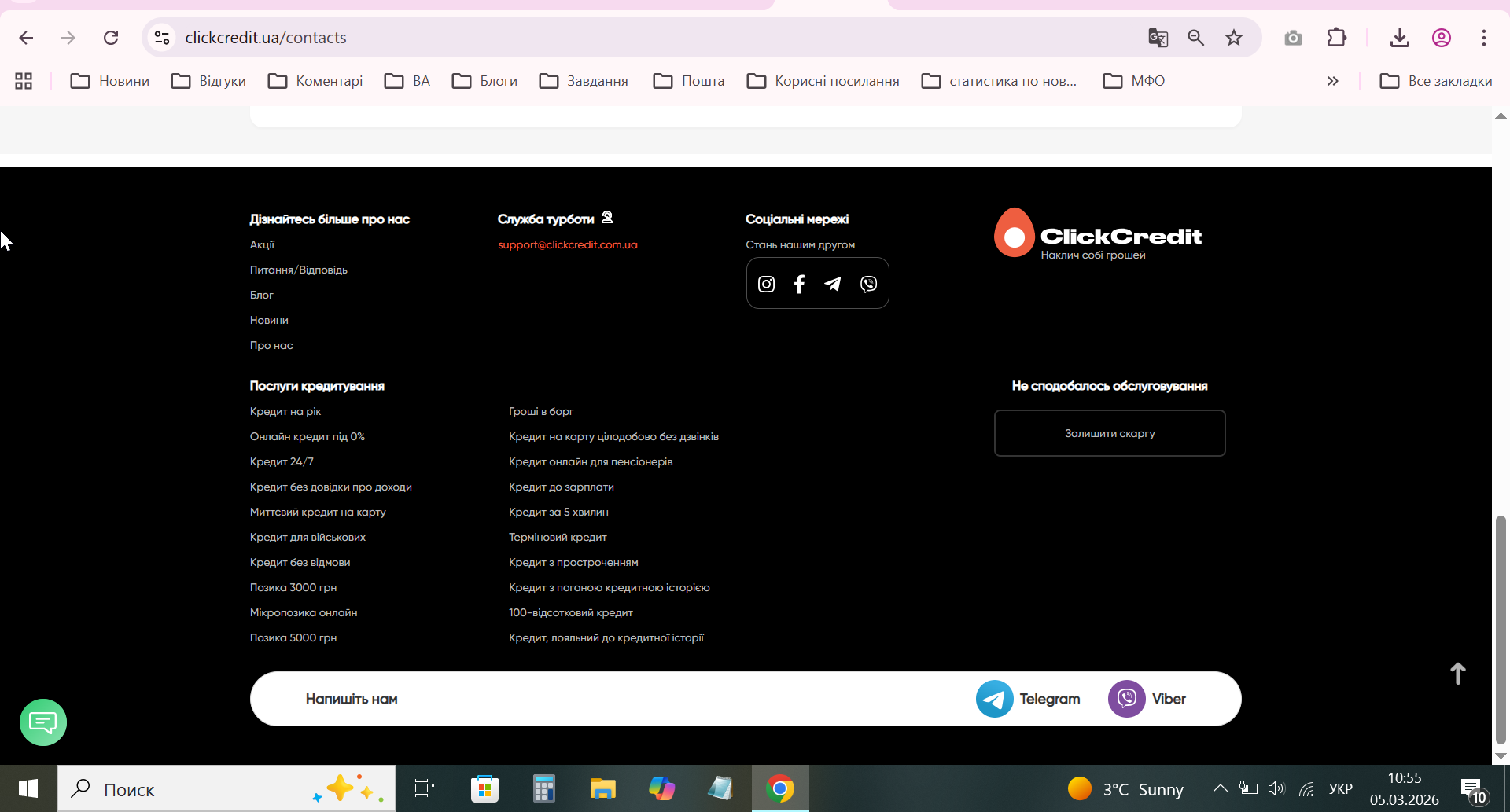Click the scroll-to-top arrow
Viewport: 1510px width, 812px height.
(x=1458, y=674)
